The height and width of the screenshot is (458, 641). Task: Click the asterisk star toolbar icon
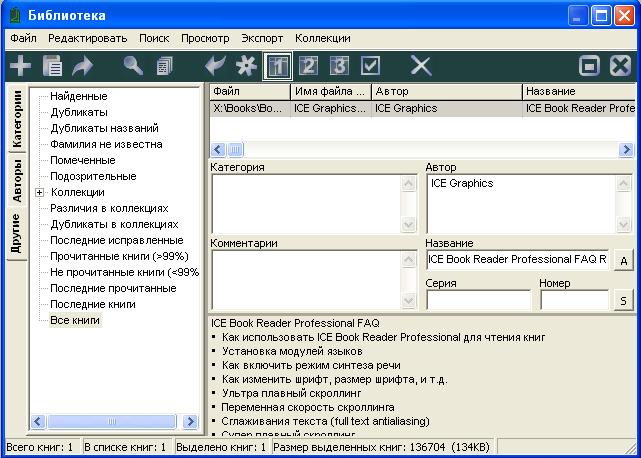[246, 66]
